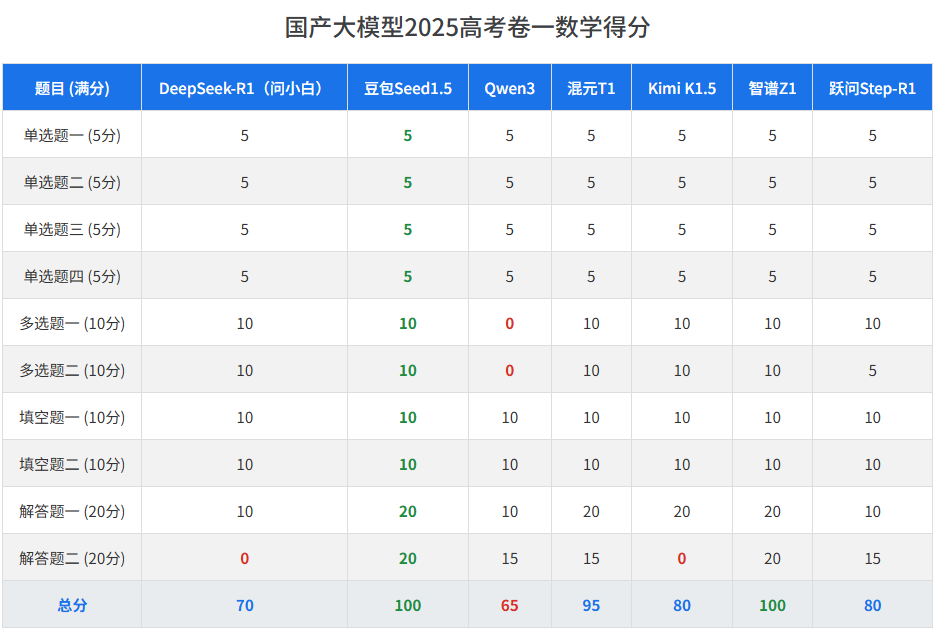The image size is (938, 631).
Task: Select the Qwen3 column header
Action: pyautogui.click(x=510, y=89)
